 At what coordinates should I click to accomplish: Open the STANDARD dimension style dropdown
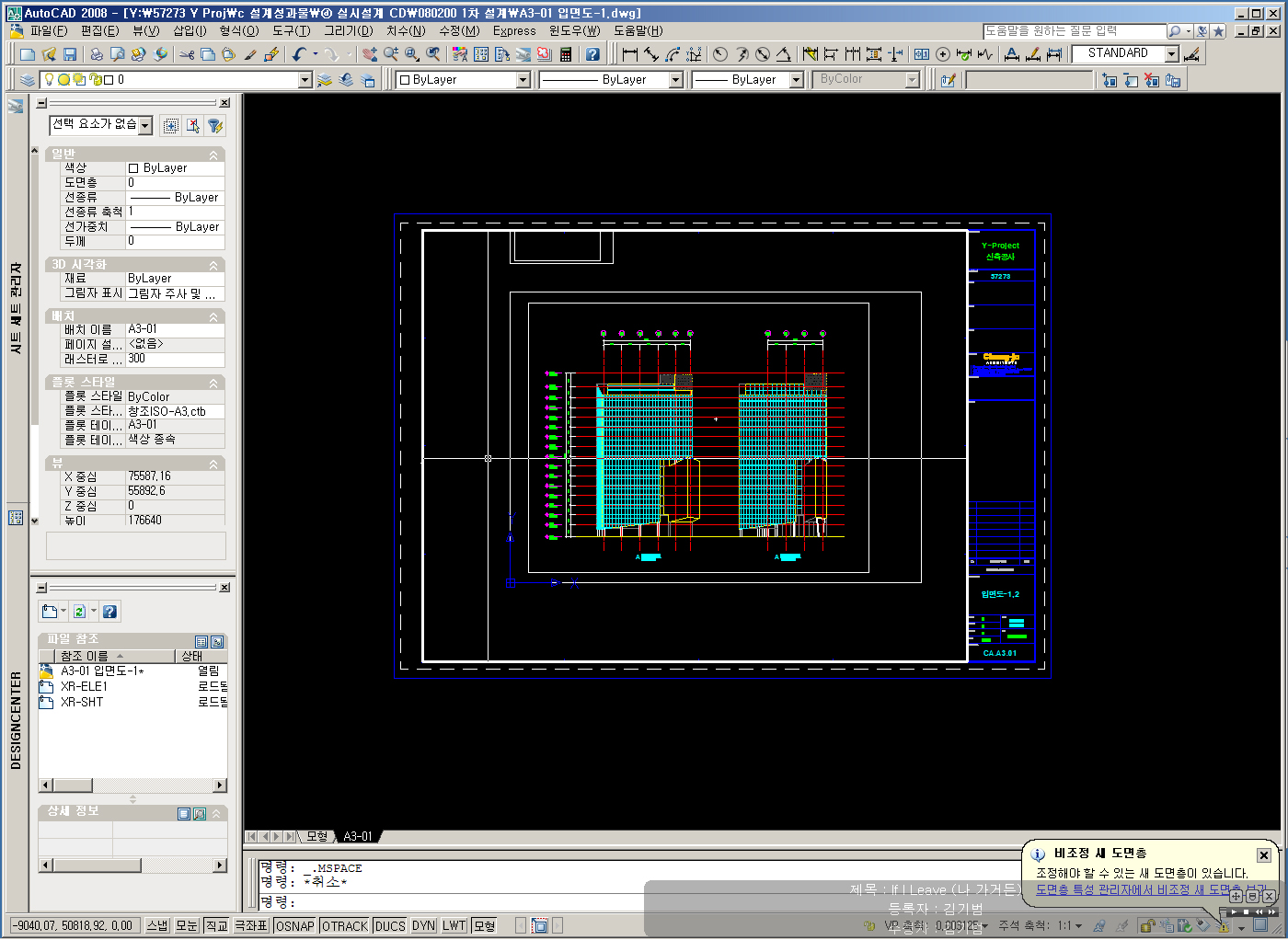pos(1171,54)
